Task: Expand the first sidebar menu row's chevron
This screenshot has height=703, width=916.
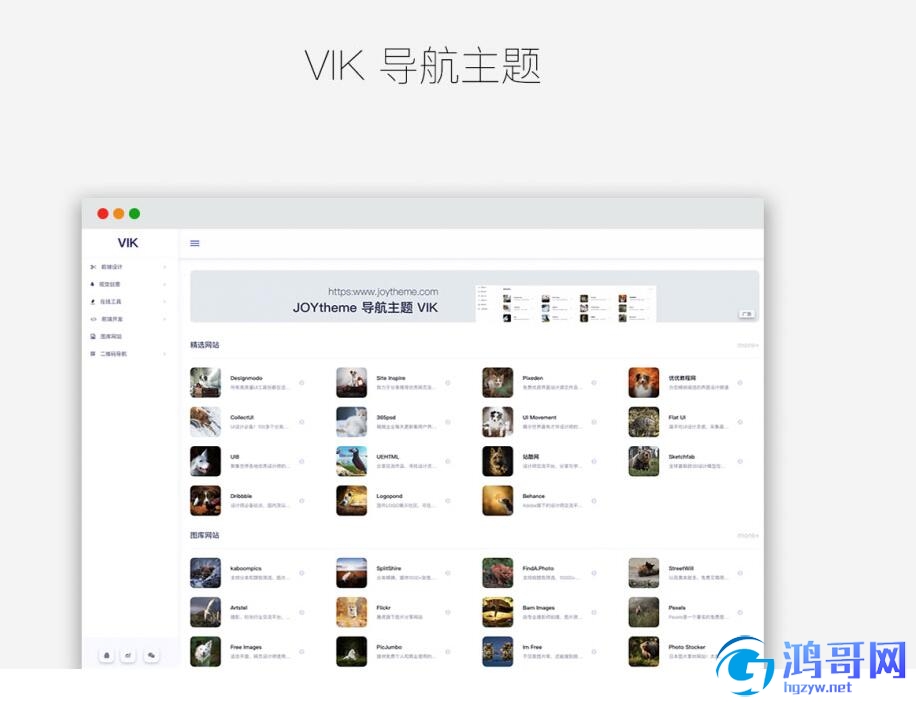Action: (x=165, y=267)
